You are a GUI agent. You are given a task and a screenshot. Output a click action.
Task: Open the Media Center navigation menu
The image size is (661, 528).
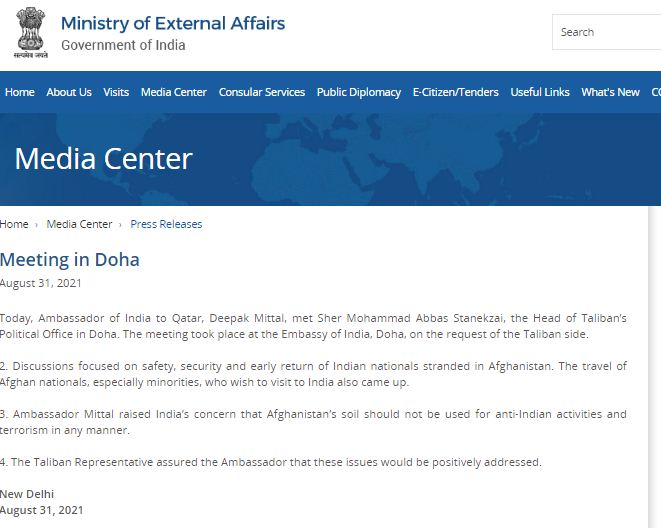click(x=174, y=92)
